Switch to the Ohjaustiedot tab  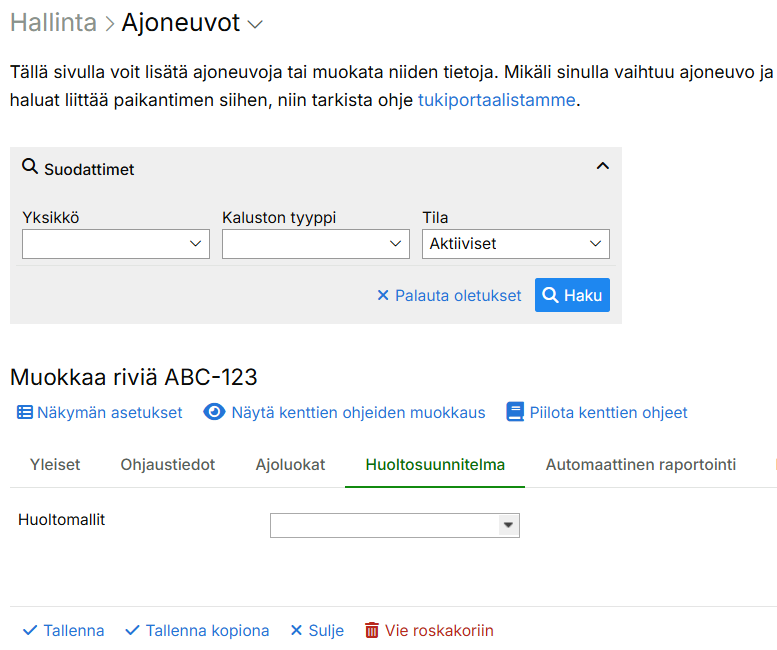coord(167,465)
